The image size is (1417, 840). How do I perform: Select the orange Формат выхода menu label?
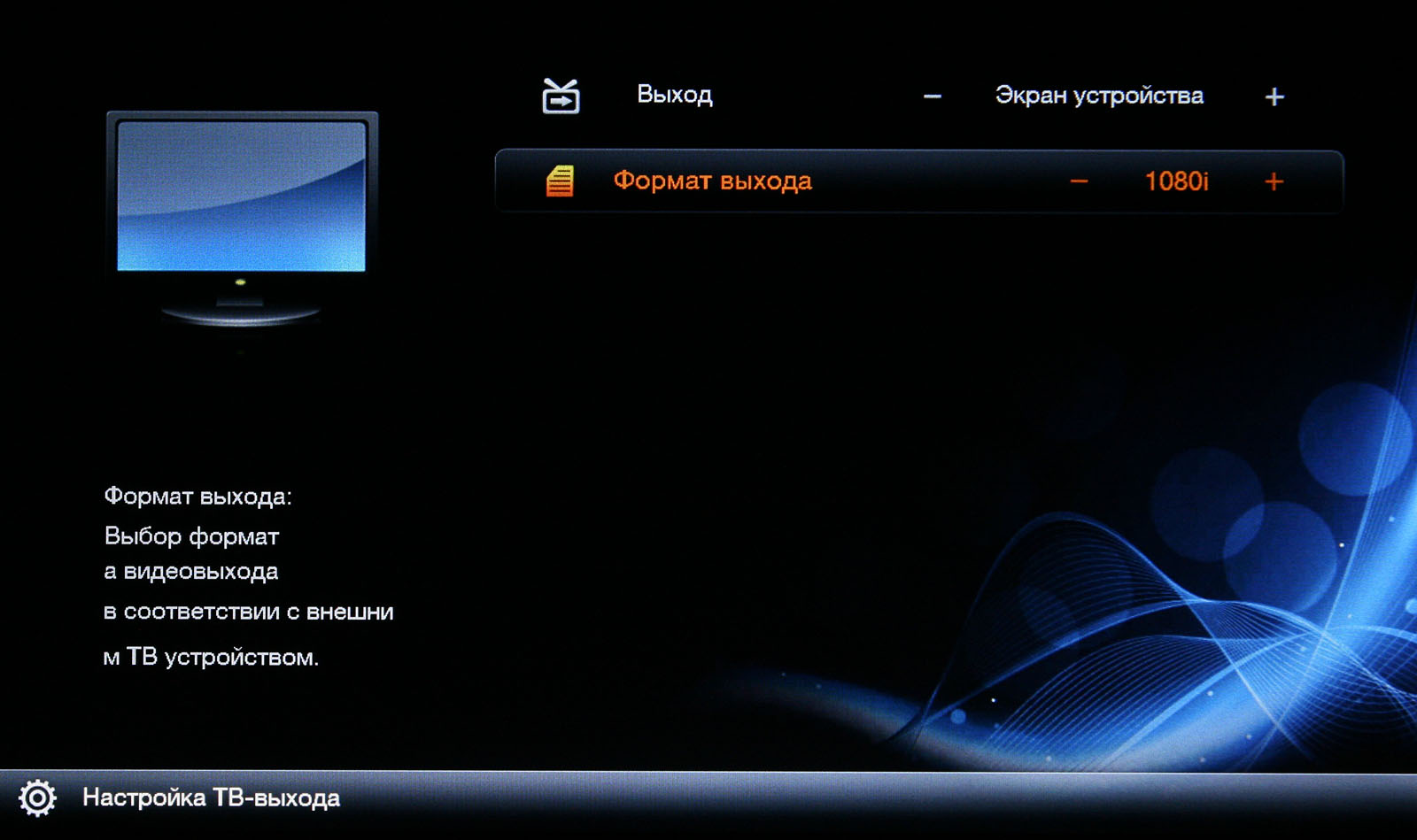click(x=712, y=181)
